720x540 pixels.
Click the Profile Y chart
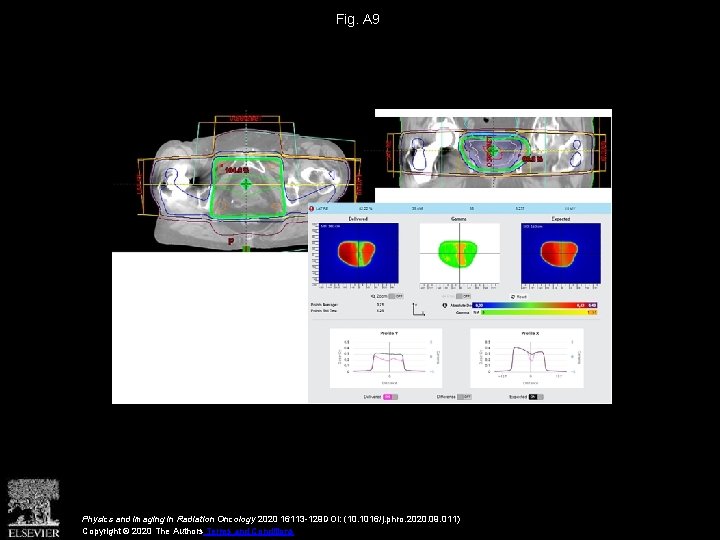(386, 358)
